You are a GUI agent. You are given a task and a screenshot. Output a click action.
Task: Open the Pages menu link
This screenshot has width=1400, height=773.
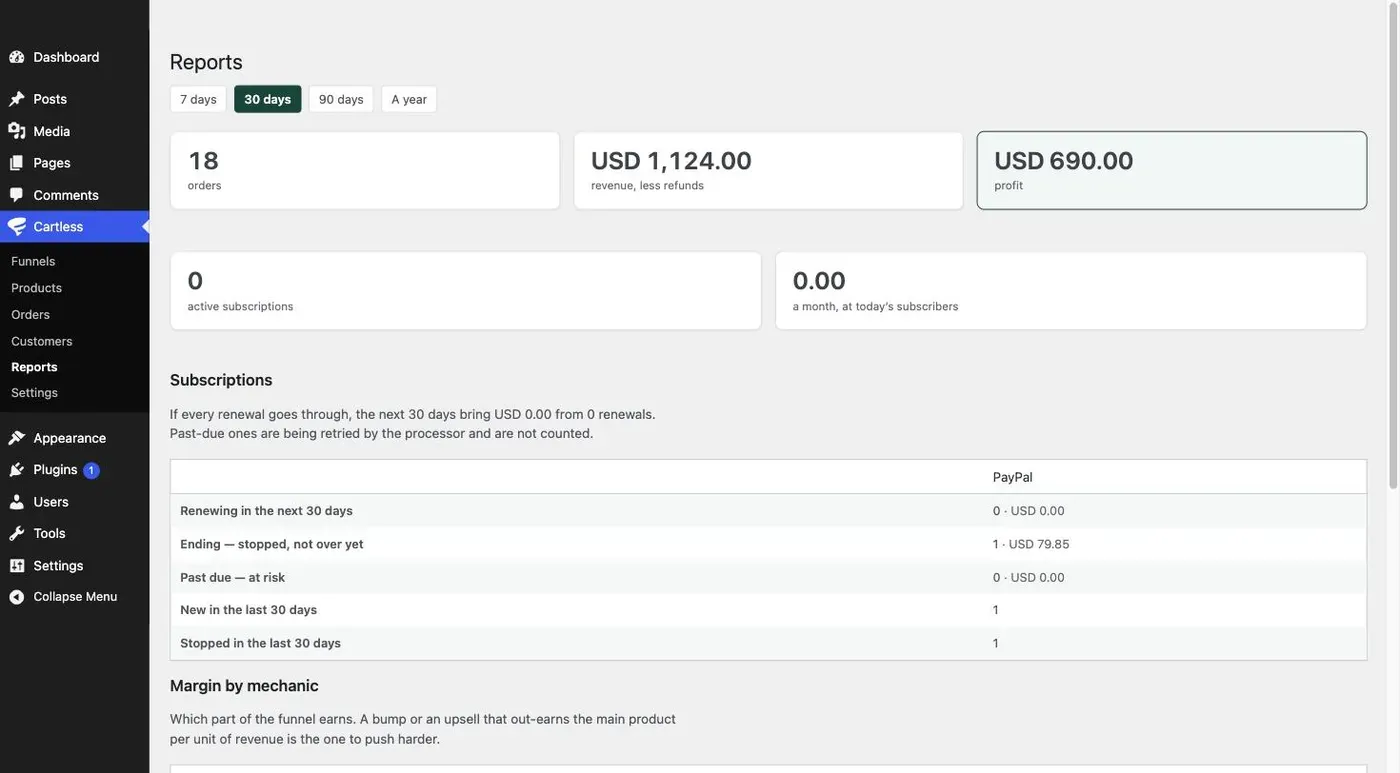(x=52, y=163)
